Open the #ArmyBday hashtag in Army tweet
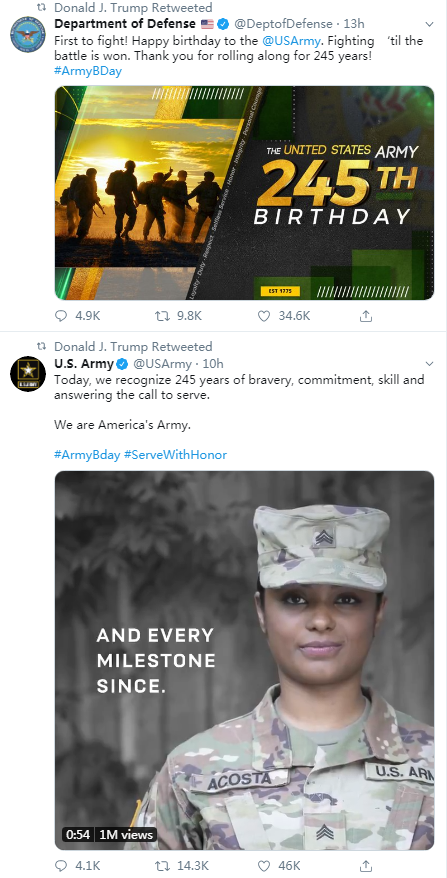The image size is (447, 878). click(87, 455)
